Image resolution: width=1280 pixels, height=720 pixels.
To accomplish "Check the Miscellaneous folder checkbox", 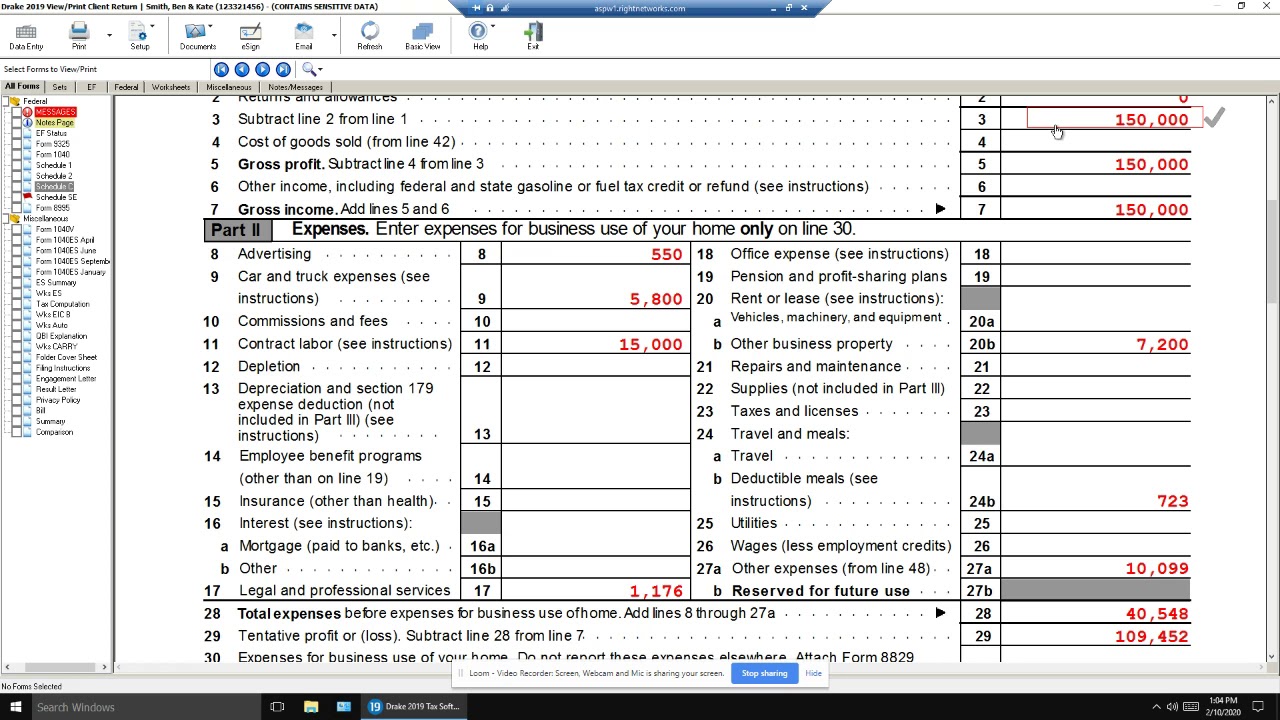I will (7, 219).
